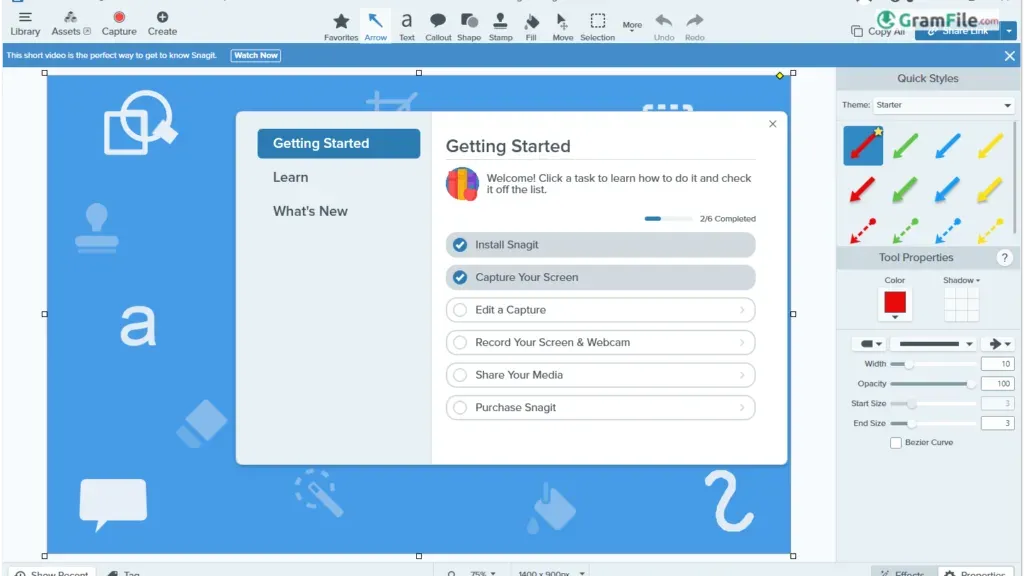Click the Undo button
The image size is (1024, 576).
[x=664, y=27]
